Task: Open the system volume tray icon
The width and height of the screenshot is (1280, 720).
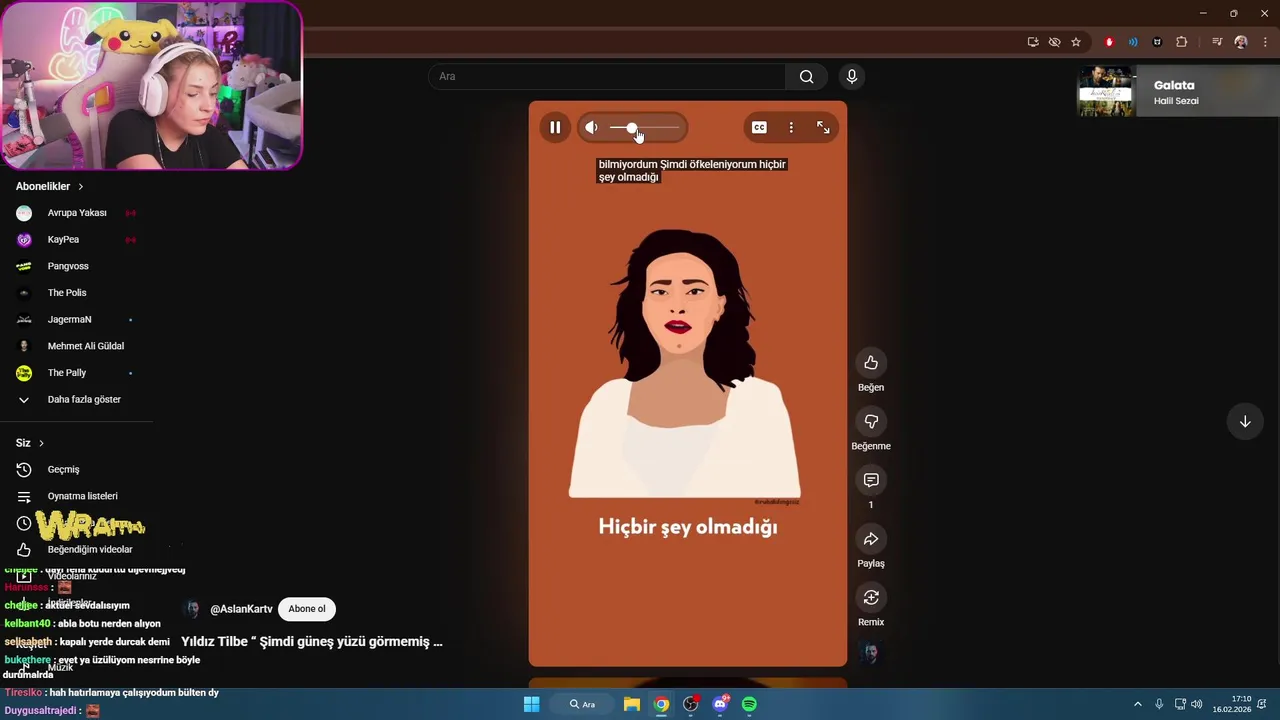Action: coord(1197,704)
